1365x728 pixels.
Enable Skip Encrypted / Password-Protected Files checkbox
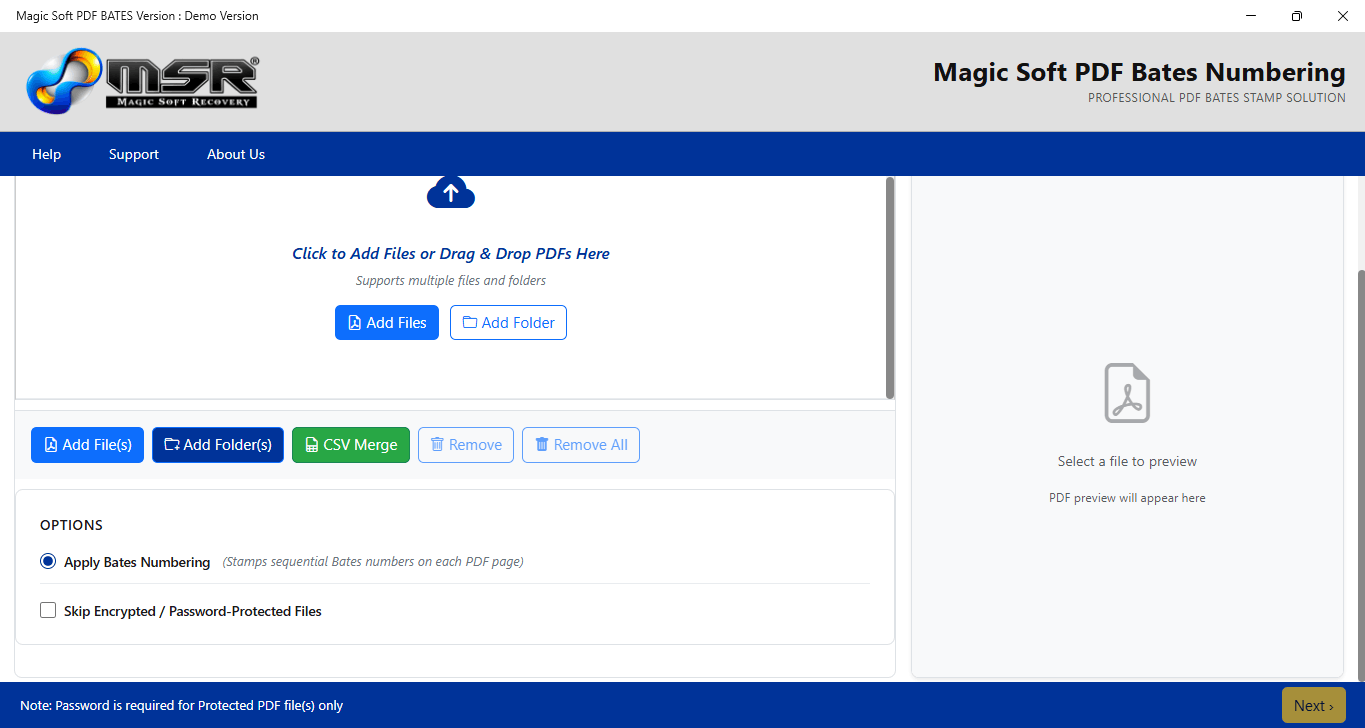[48, 610]
